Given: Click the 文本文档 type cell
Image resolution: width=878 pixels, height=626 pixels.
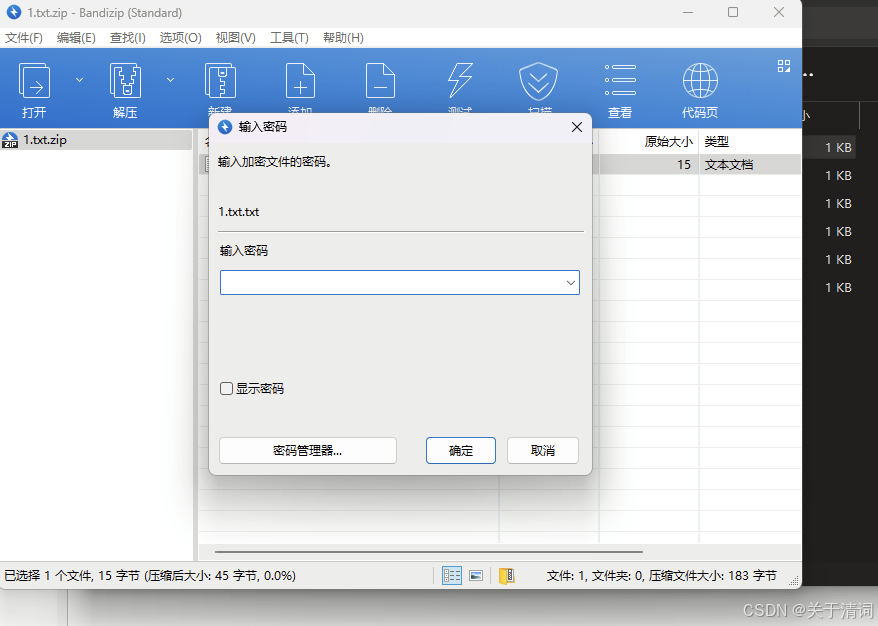Looking at the screenshot, I should (x=728, y=165).
